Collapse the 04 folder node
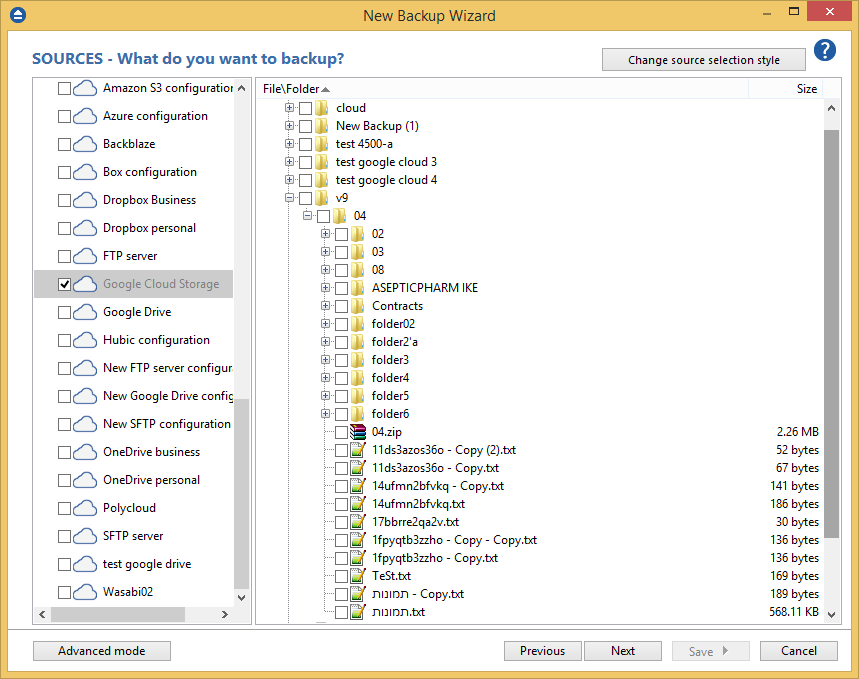The width and height of the screenshot is (859, 679). point(307,216)
